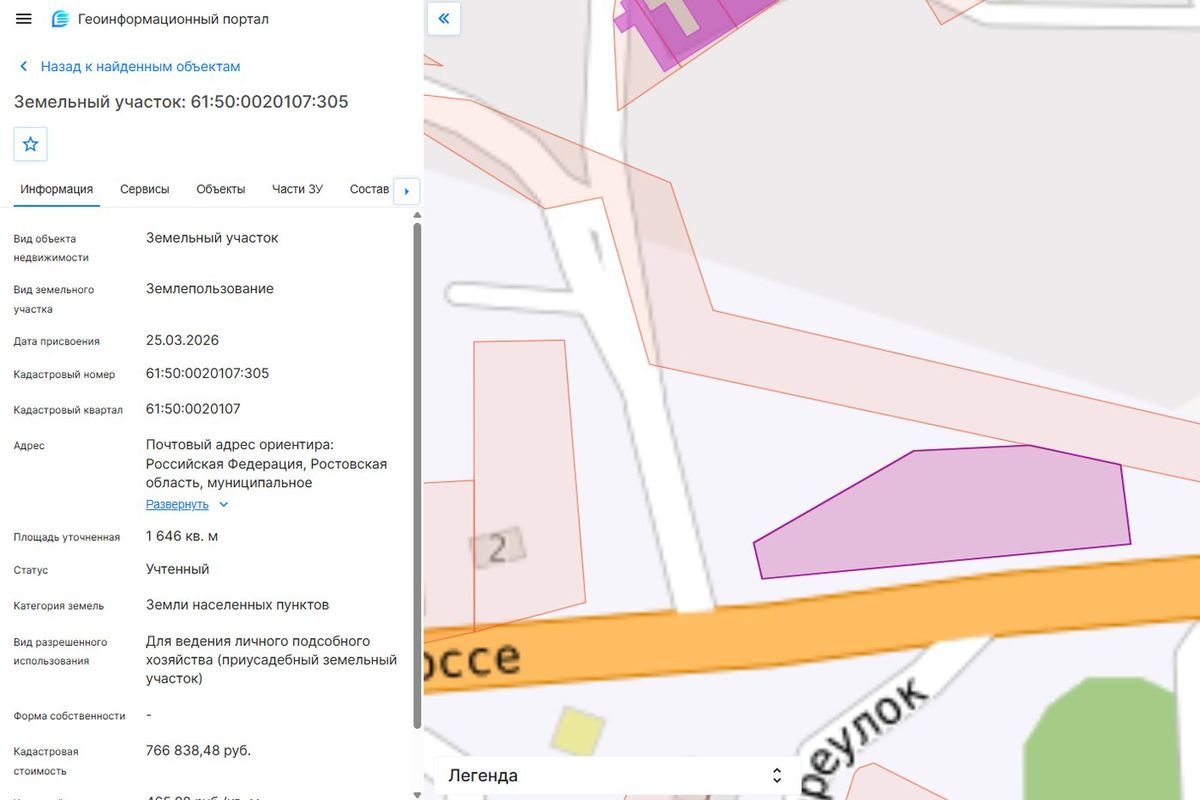The height and width of the screenshot is (800, 1200).
Task: Collapse the side panel with double-arrow button
Action: pos(444,19)
